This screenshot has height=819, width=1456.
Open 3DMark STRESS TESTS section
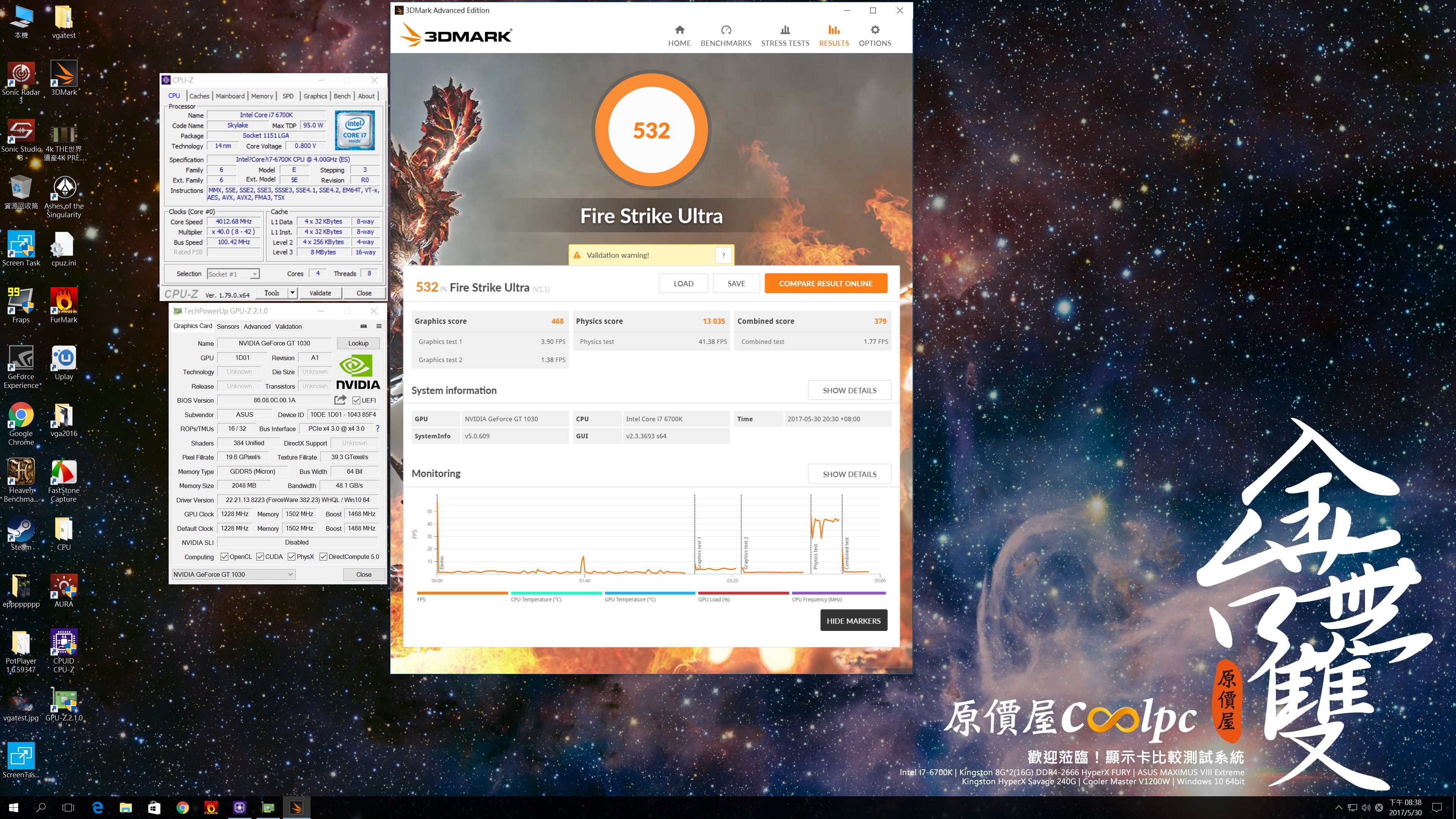[785, 36]
